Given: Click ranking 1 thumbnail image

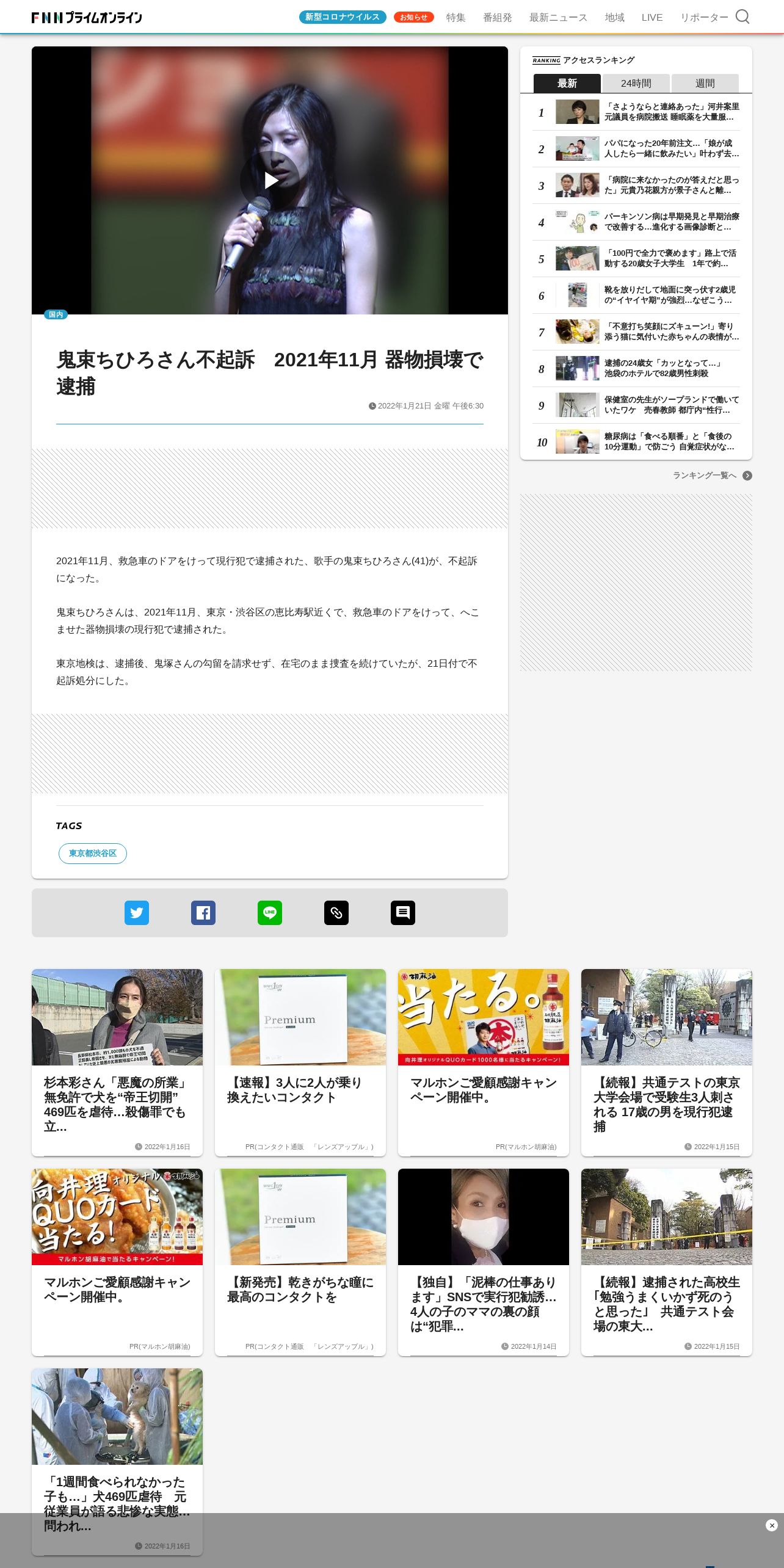Looking at the screenshot, I should point(578,112).
